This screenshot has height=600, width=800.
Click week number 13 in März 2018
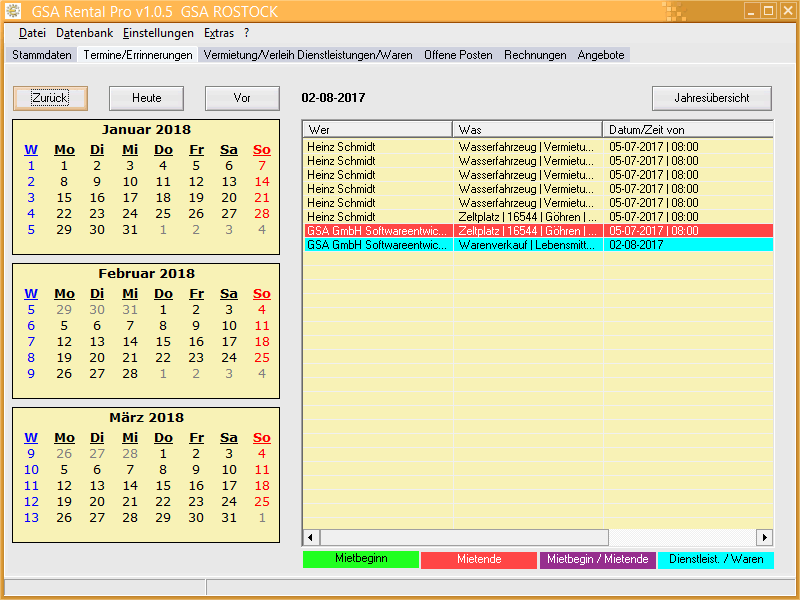pyautogui.click(x=31, y=517)
